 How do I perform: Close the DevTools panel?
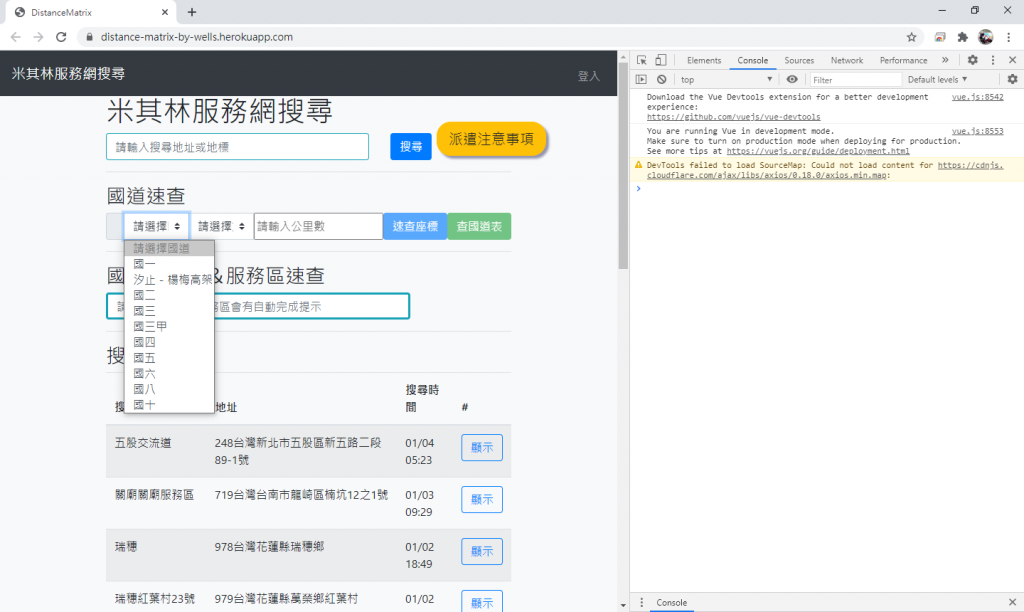[1012, 60]
